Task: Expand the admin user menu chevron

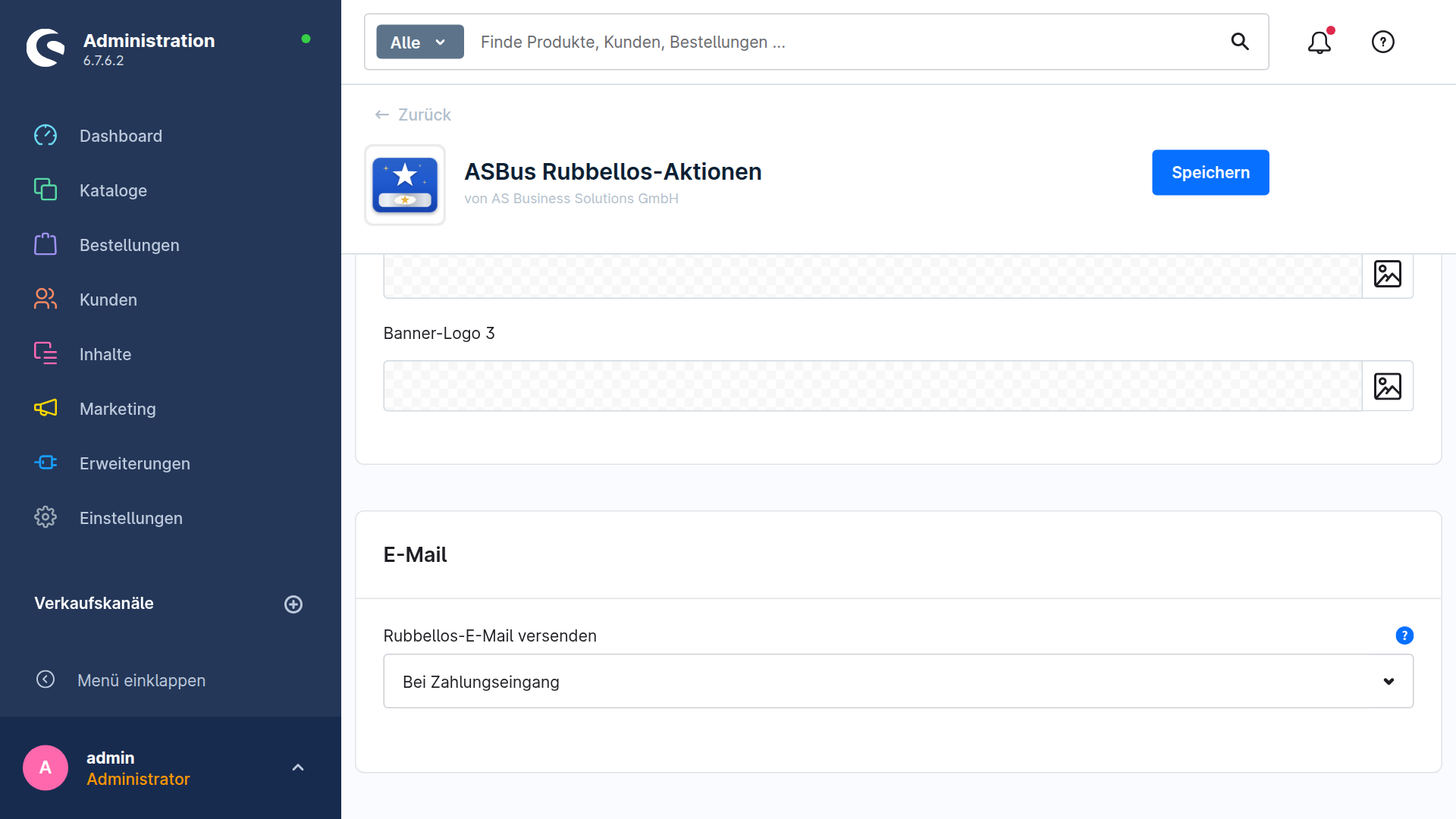Action: [x=298, y=767]
